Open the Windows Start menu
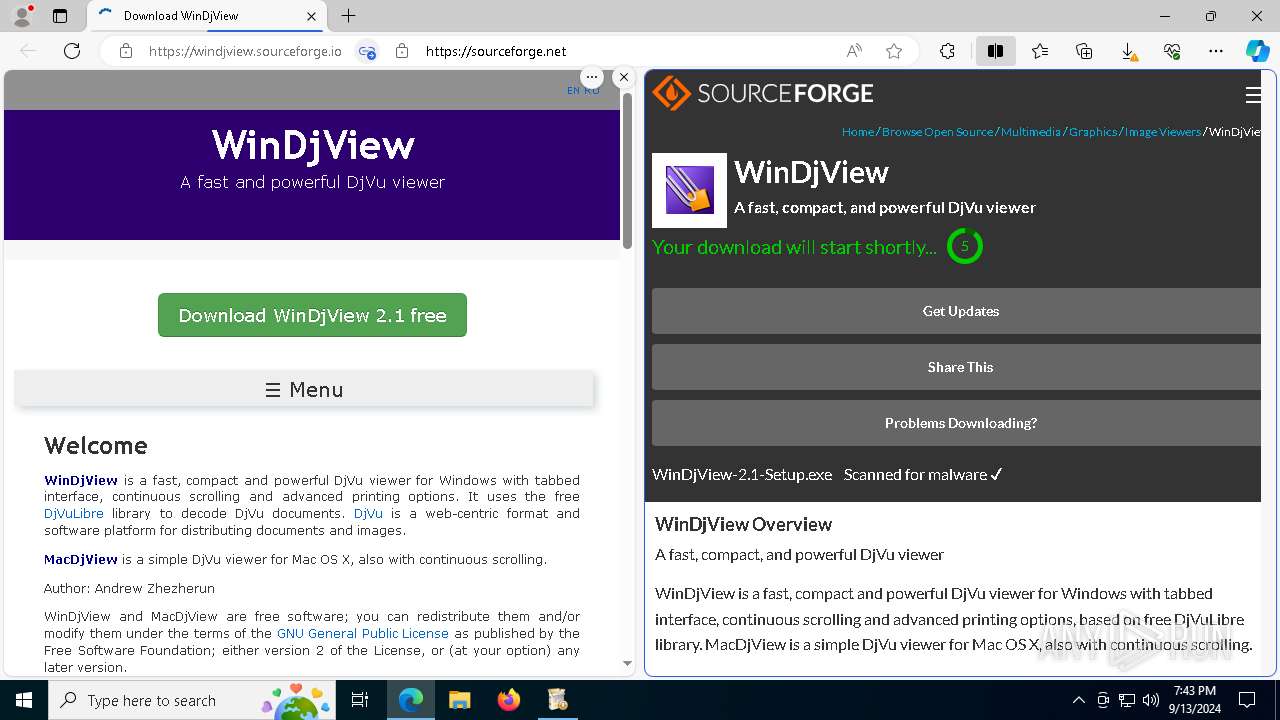The width and height of the screenshot is (1280, 720). (24, 700)
